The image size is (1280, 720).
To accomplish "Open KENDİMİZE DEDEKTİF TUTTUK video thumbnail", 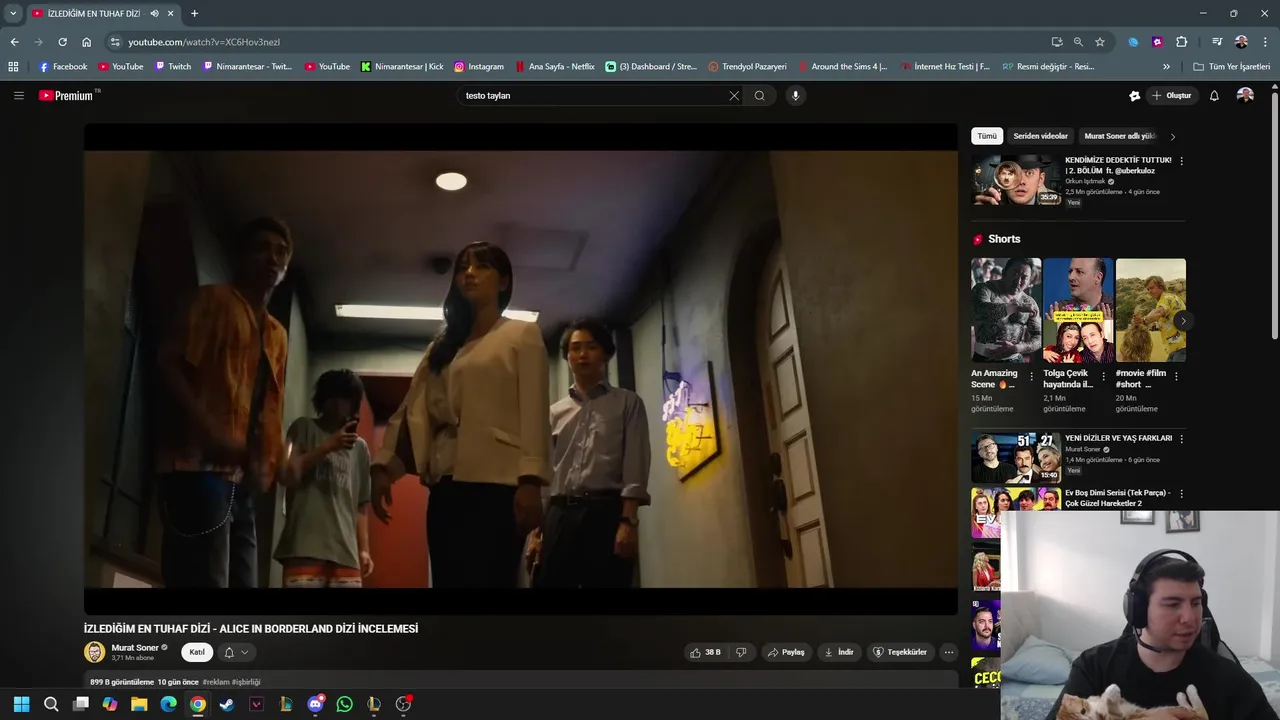I will tap(1016, 180).
